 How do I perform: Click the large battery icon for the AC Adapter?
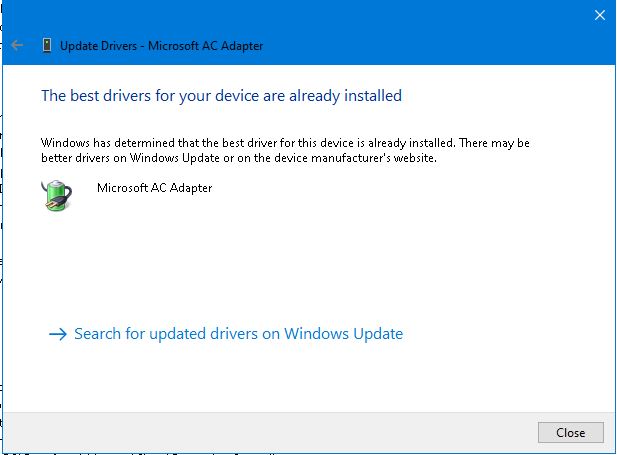pos(57,194)
